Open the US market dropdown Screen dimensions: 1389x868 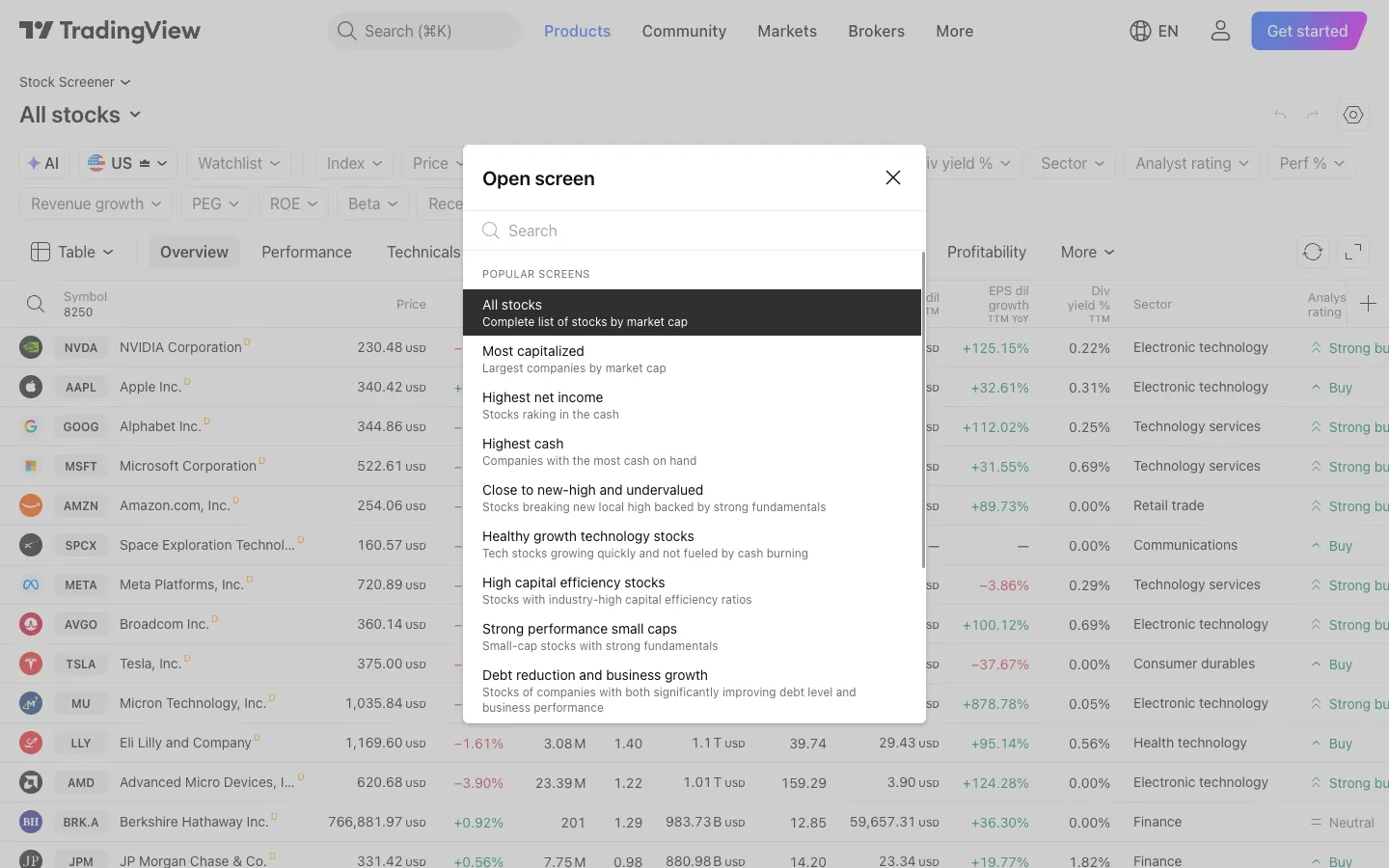[x=128, y=163]
